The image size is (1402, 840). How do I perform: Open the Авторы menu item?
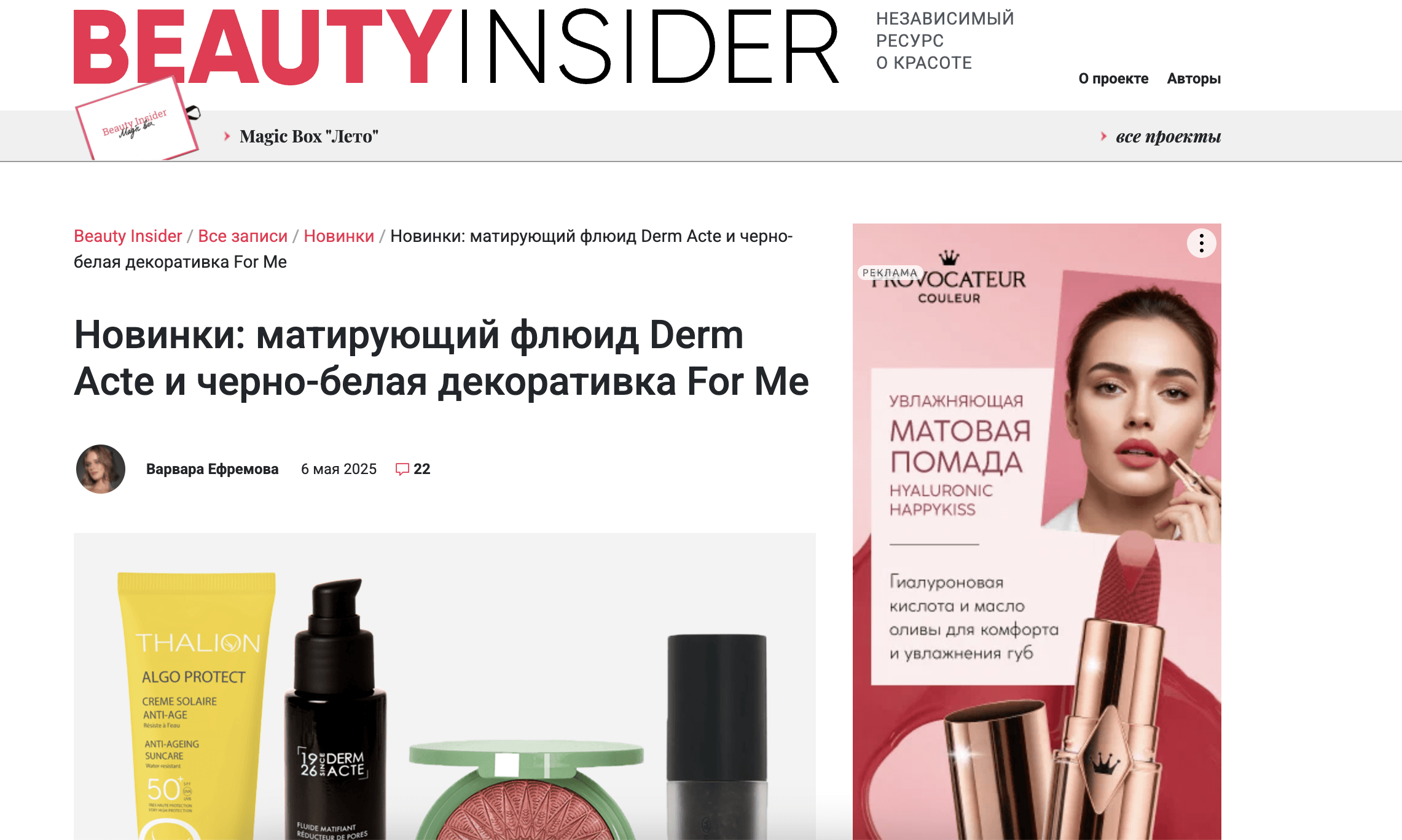click(x=1194, y=79)
